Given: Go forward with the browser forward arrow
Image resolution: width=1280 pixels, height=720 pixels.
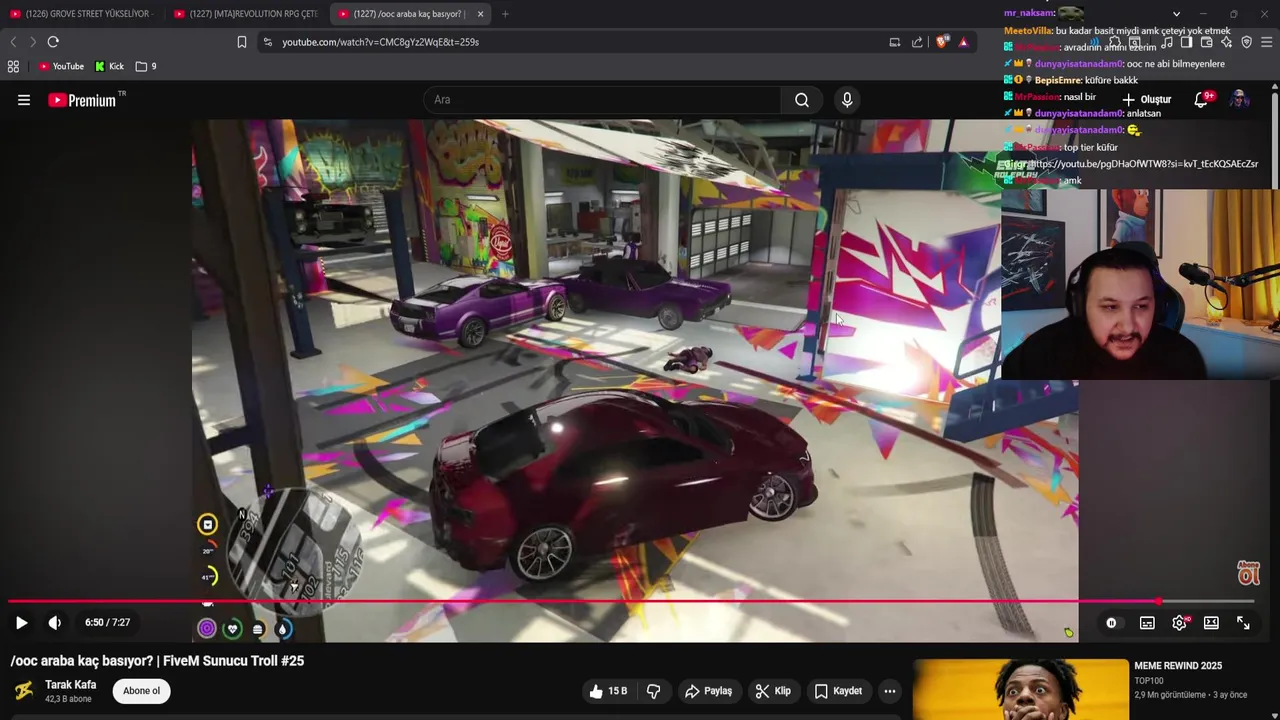Looking at the screenshot, I should [33, 42].
